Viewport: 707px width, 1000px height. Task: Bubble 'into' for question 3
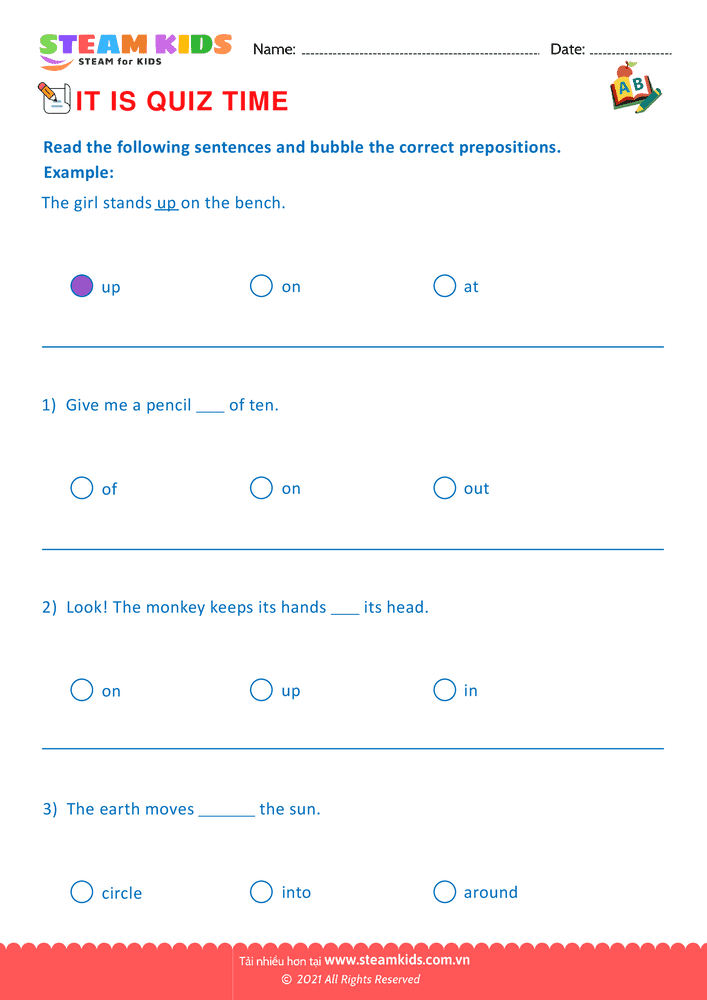click(x=261, y=891)
